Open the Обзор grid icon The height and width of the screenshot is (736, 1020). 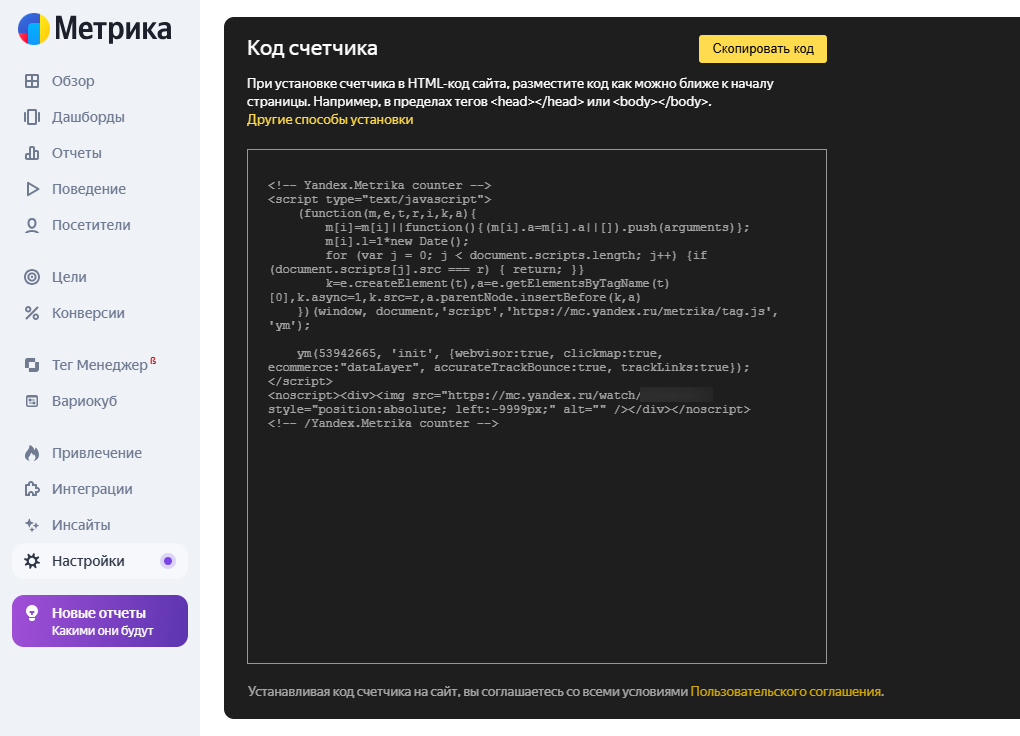(32, 81)
